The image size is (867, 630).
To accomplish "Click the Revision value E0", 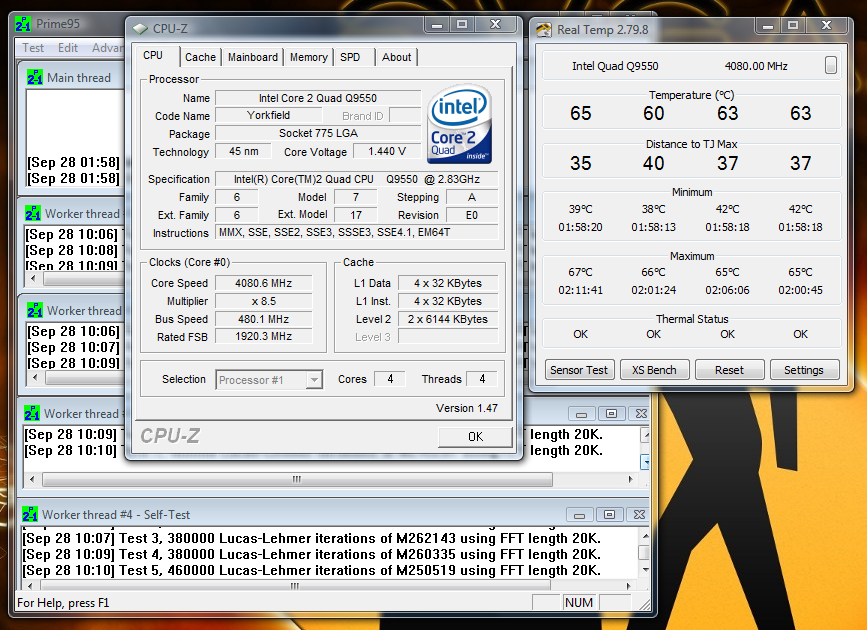I will (472, 215).
